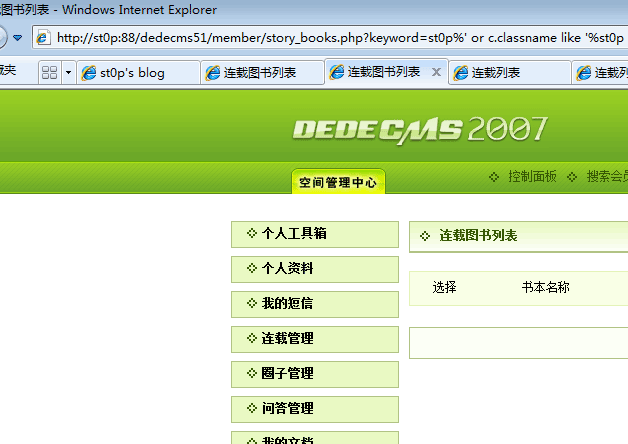
Task: Open the 搜索会员 link
Action: click(x=607, y=176)
